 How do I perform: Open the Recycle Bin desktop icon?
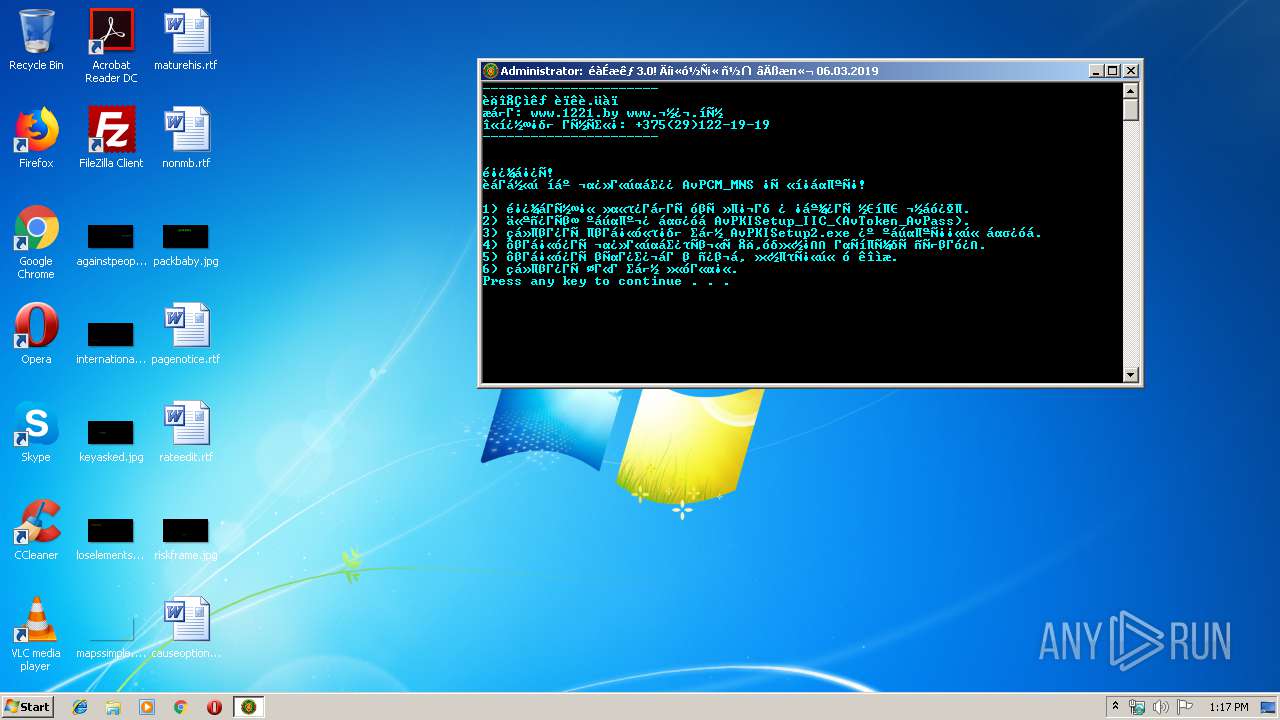tap(36, 40)
